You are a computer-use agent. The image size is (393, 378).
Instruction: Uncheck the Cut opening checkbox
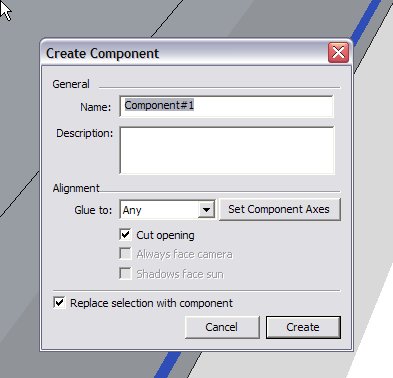pos(125,235)
